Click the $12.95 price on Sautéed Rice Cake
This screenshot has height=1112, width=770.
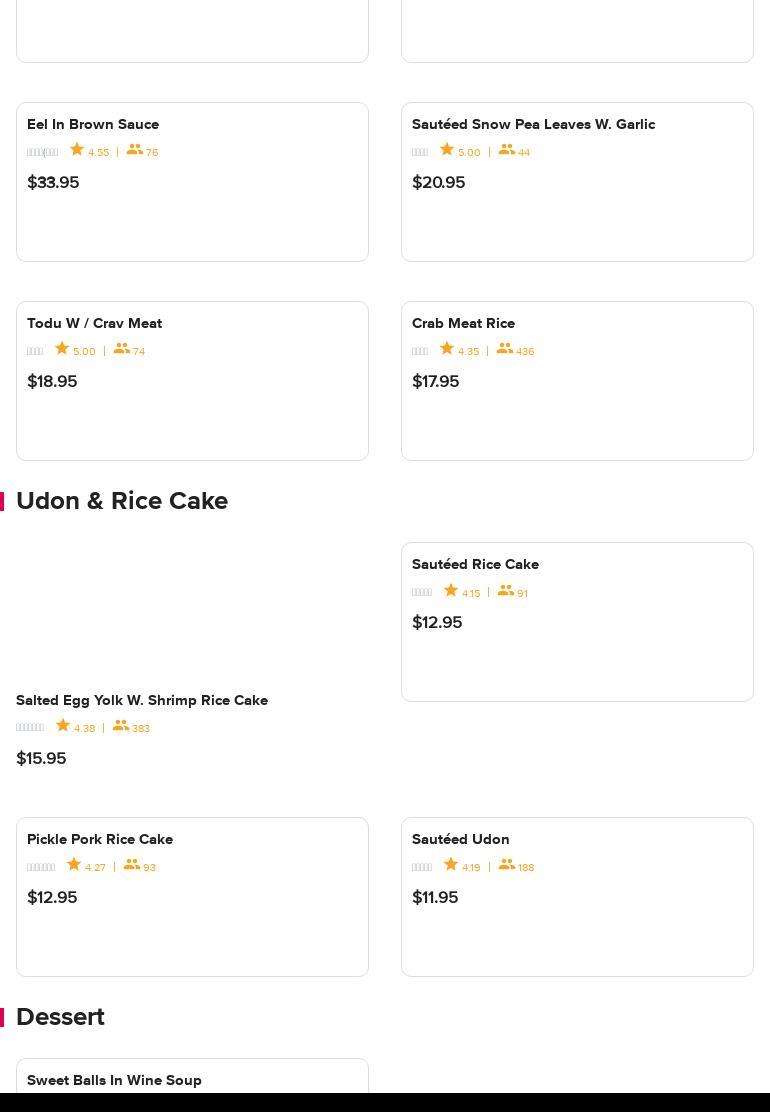437,622
